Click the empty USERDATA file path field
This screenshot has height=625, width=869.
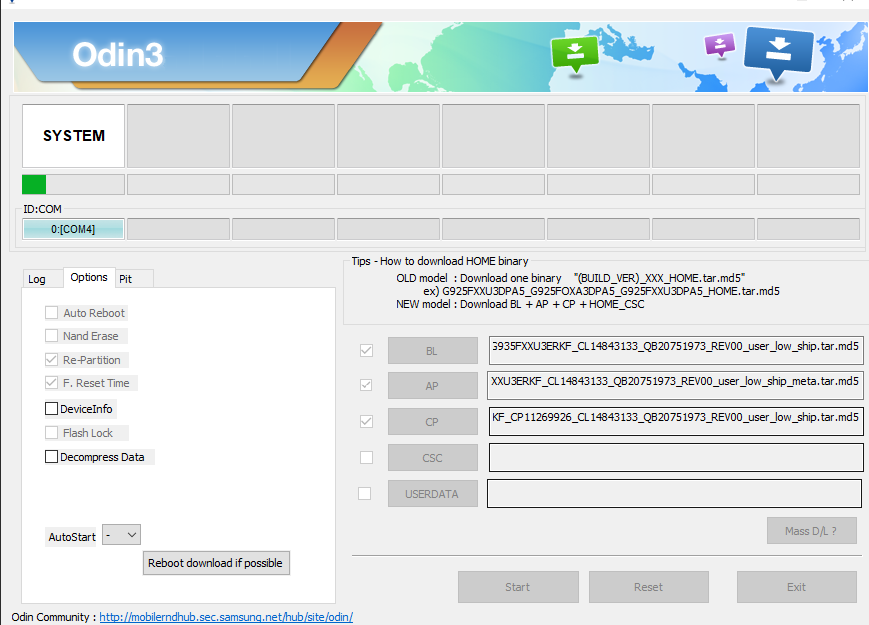click(674, 493)
